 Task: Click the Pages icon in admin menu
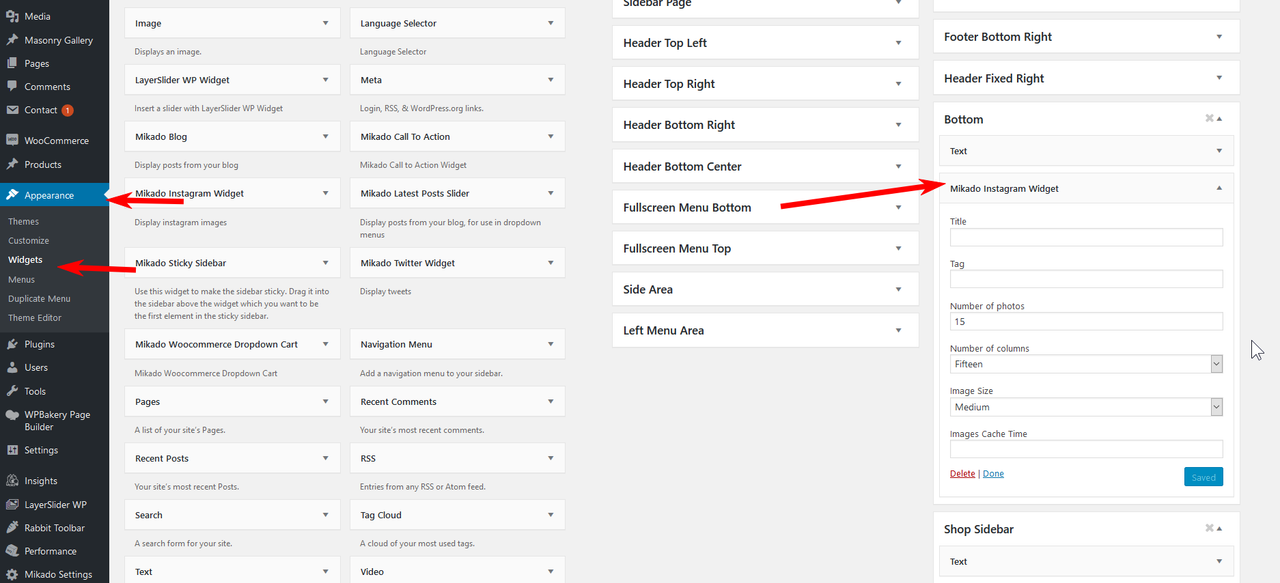point(12,64)
